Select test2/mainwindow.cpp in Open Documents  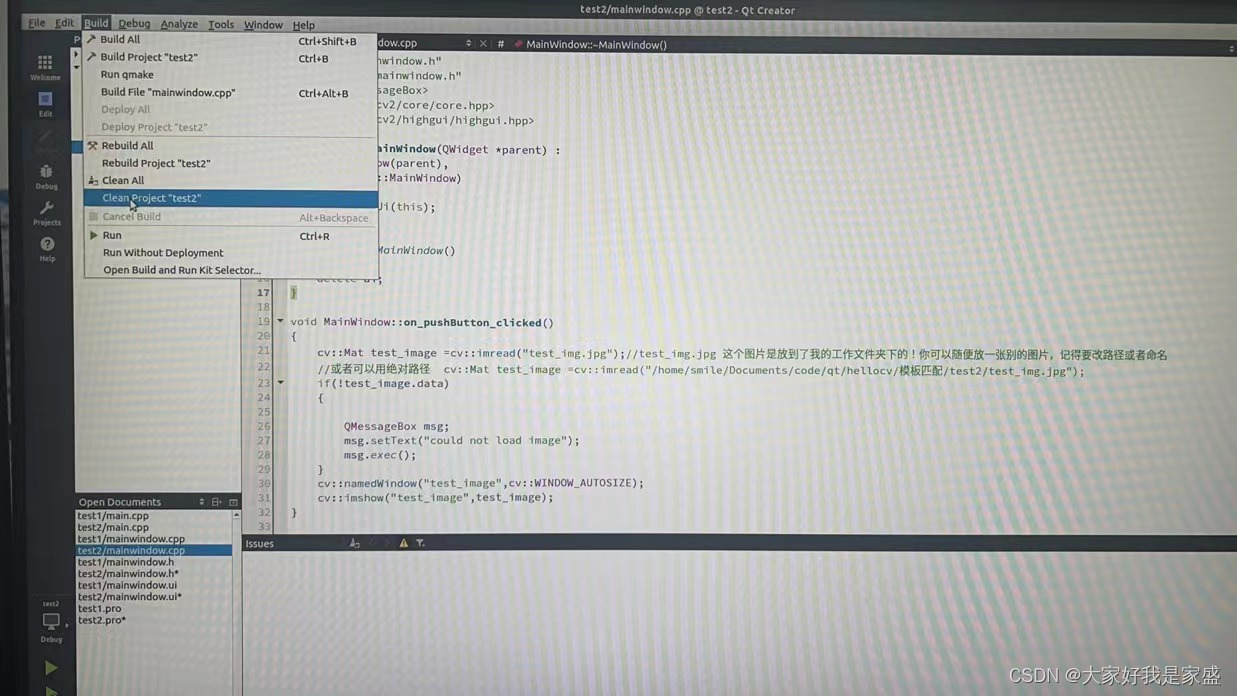coord(153,550)
